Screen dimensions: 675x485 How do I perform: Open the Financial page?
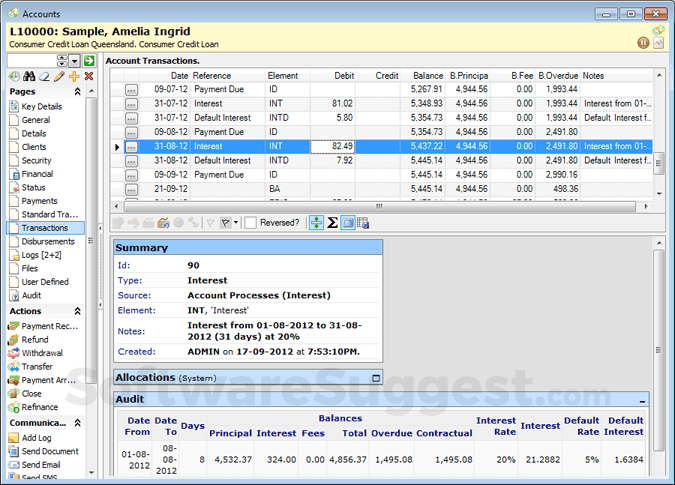click(37, 174)
